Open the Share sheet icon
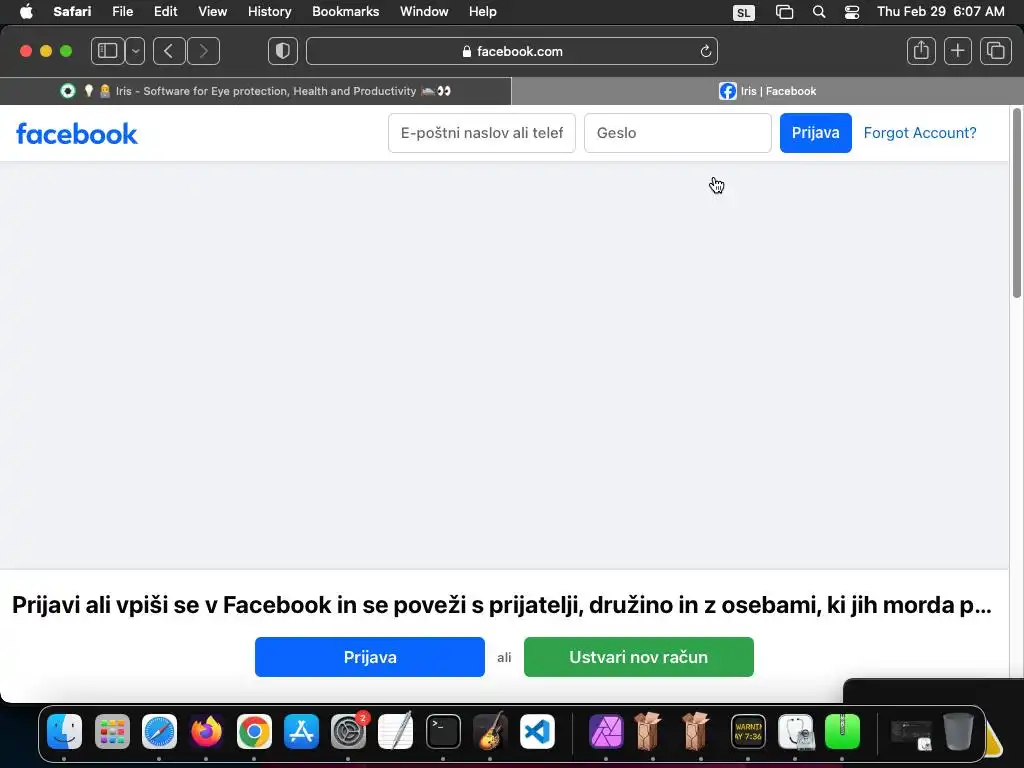The height and width of the screenshot is (768, 1024). click(x=921, y=51)
